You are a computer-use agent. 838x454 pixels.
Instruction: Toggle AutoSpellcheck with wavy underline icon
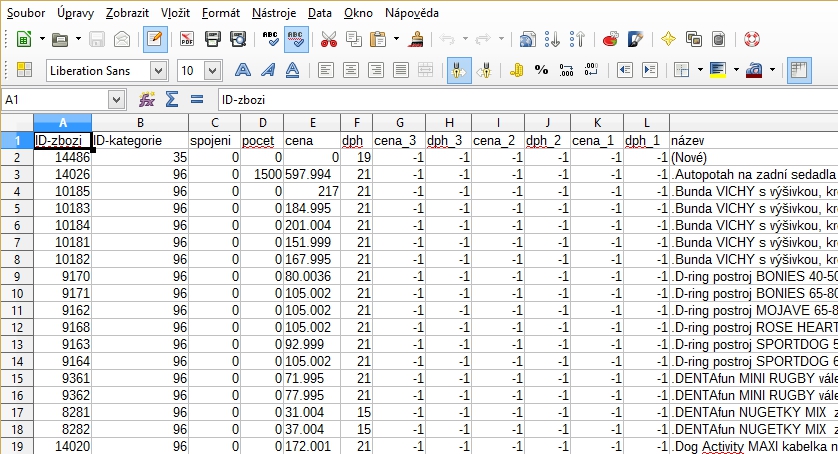[296, 40]
